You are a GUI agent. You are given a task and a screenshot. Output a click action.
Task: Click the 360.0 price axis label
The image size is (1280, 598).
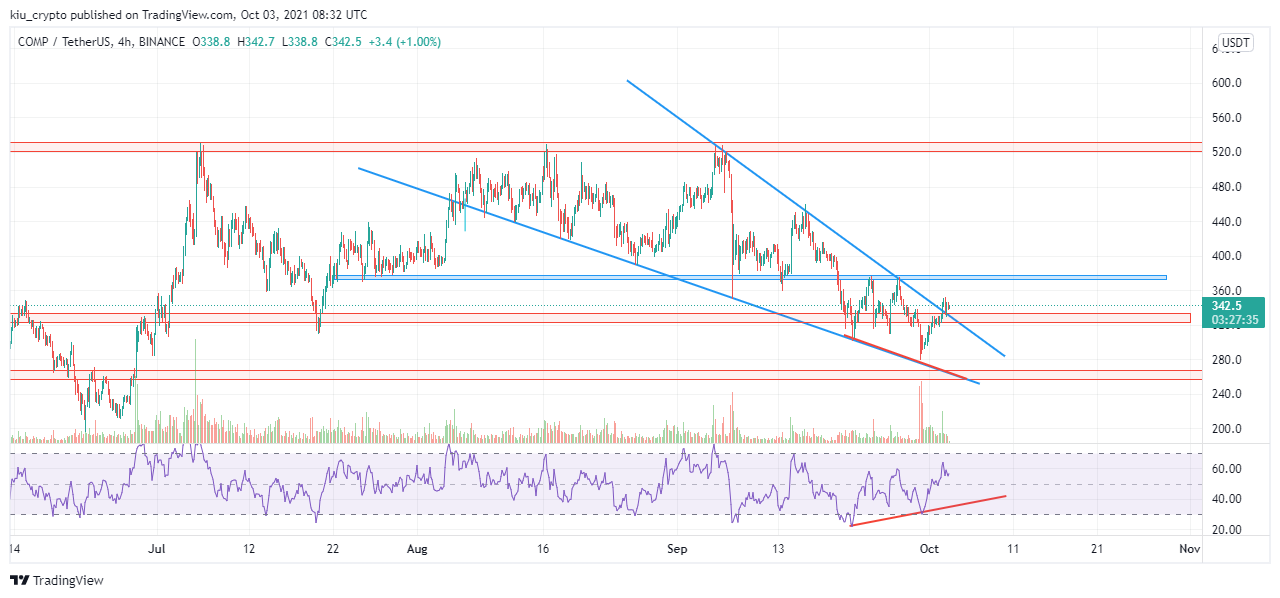[x=1227, y=291]
